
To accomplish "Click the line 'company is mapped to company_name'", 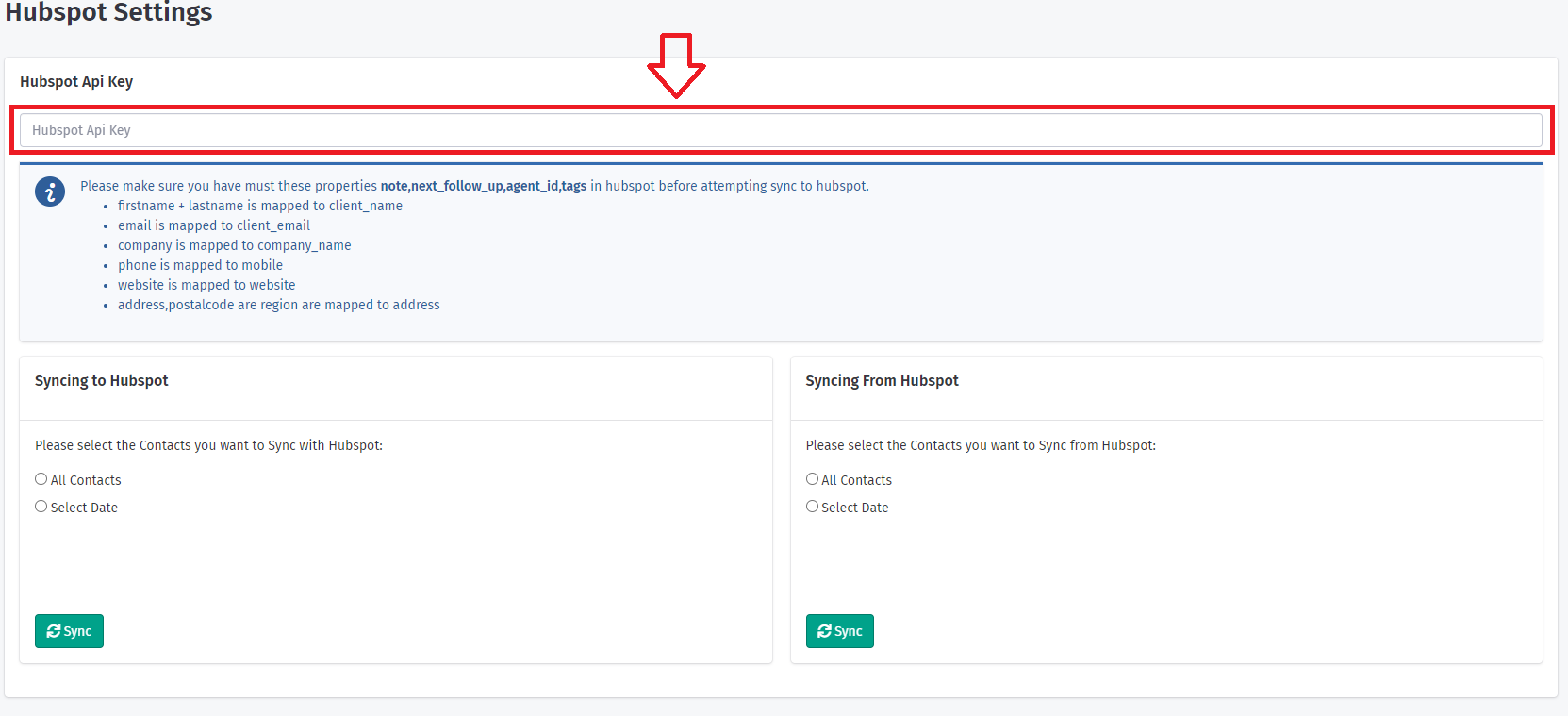I will click(235, 245).
